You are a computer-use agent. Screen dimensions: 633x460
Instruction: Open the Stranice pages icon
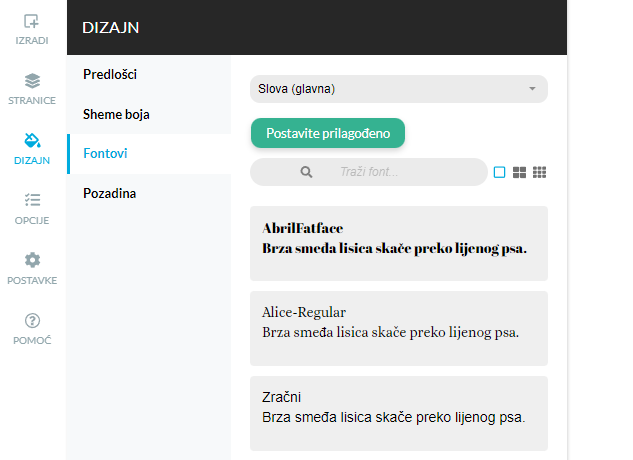tap(32, 81)
